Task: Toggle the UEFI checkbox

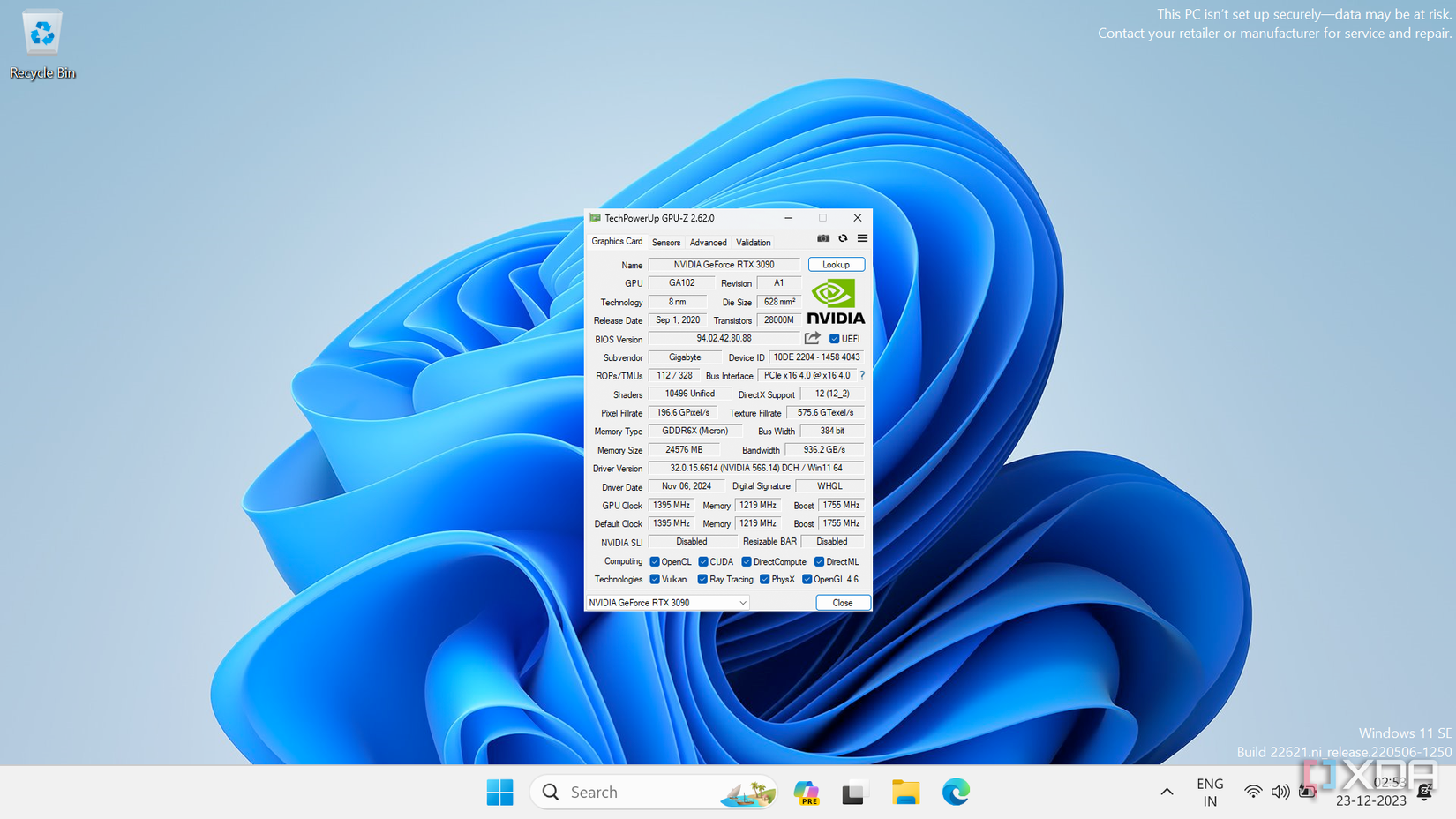Action: tap(834, 339)
